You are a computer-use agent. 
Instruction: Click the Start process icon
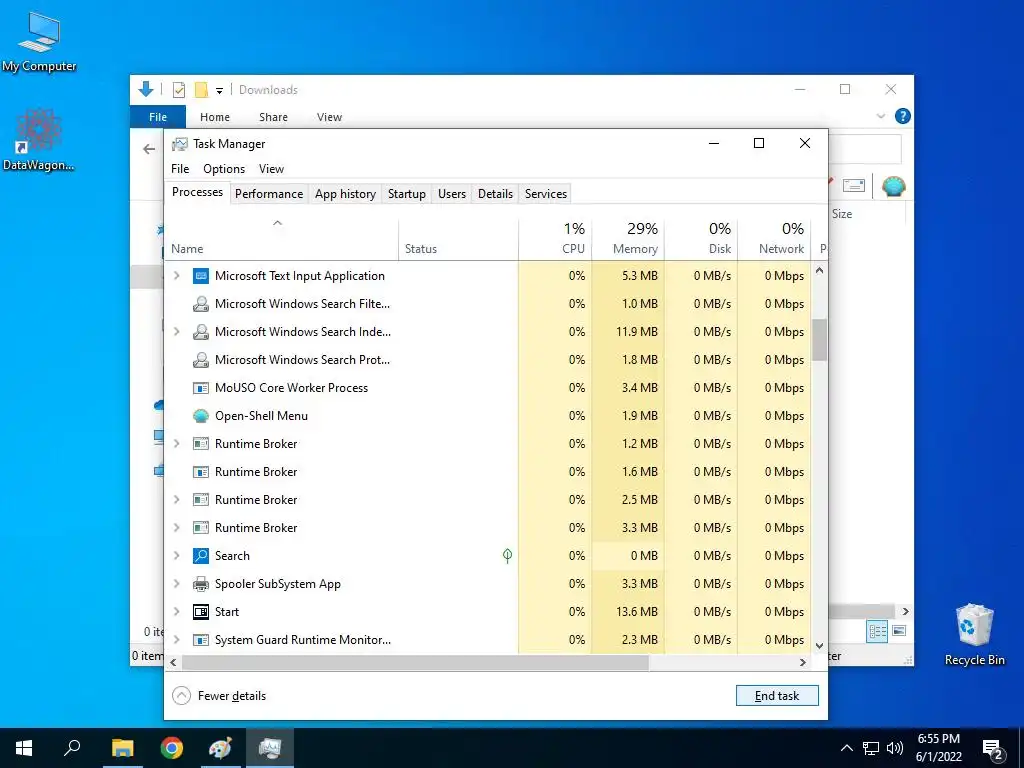200,612
